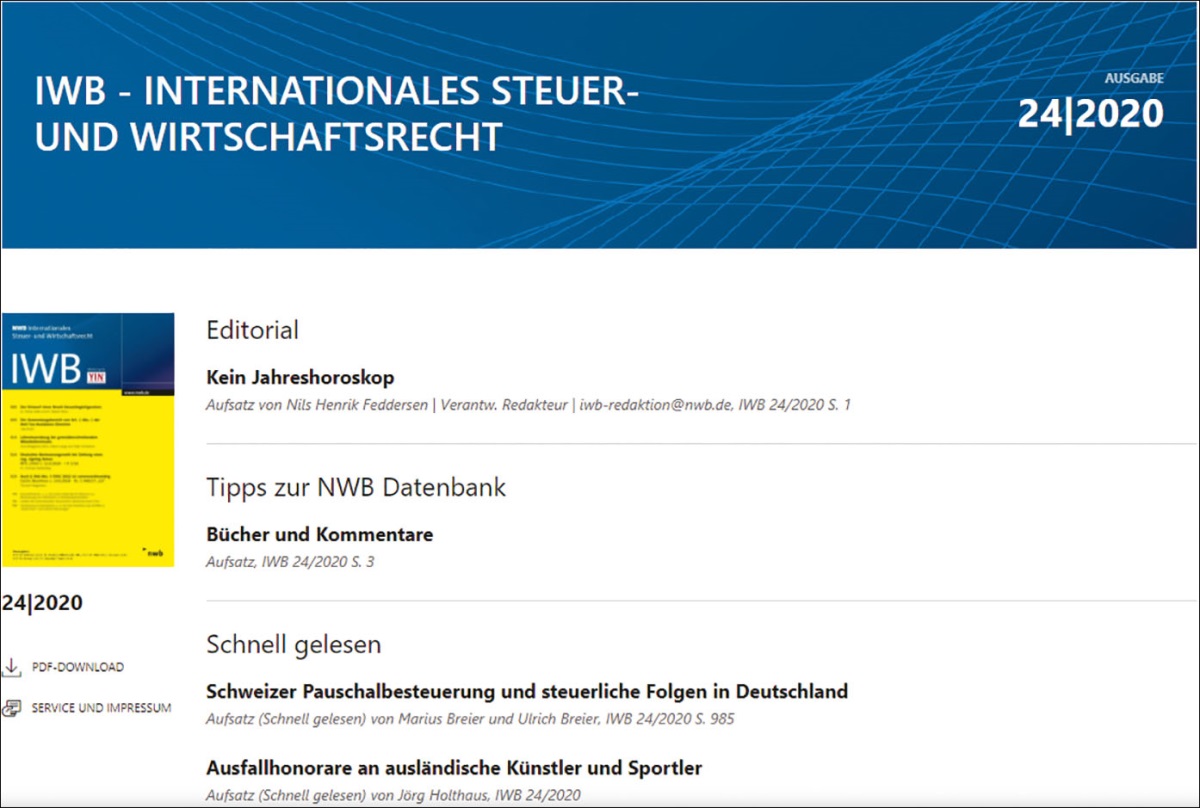Open the article 'Kein Jahreshoroskop'
The image size is (1200, 808).
point(300,377)
